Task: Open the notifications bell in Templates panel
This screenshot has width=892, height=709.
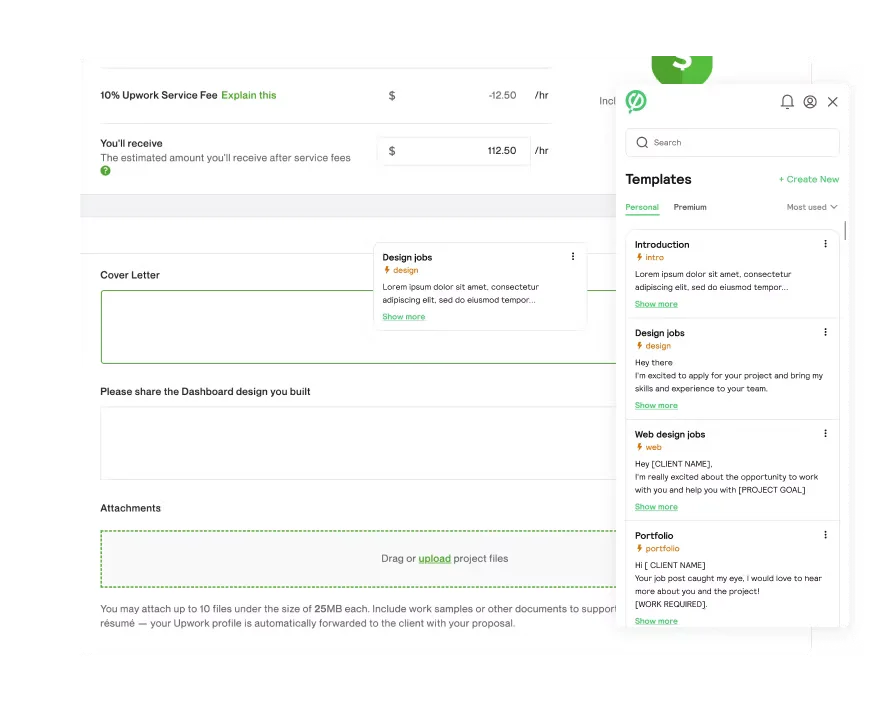Action: coord(787,102)
